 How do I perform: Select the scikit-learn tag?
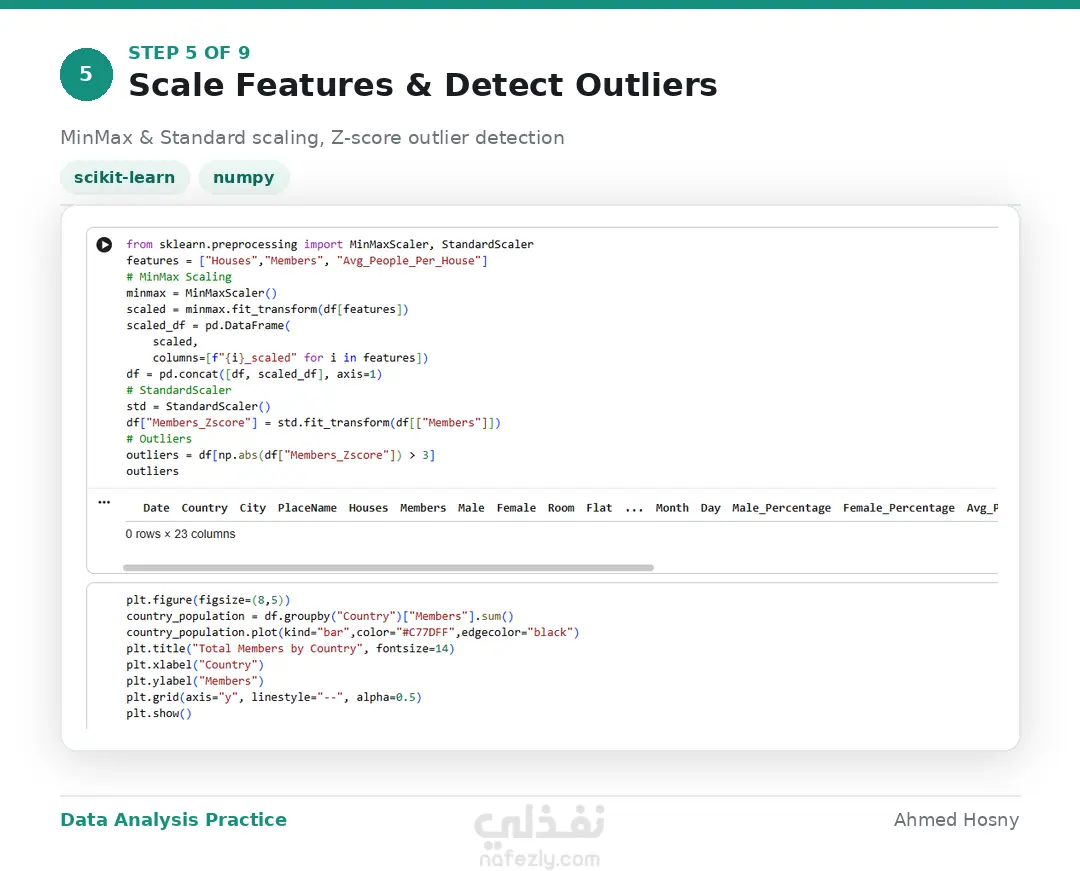pyautogui.click(x=125, y=178)
